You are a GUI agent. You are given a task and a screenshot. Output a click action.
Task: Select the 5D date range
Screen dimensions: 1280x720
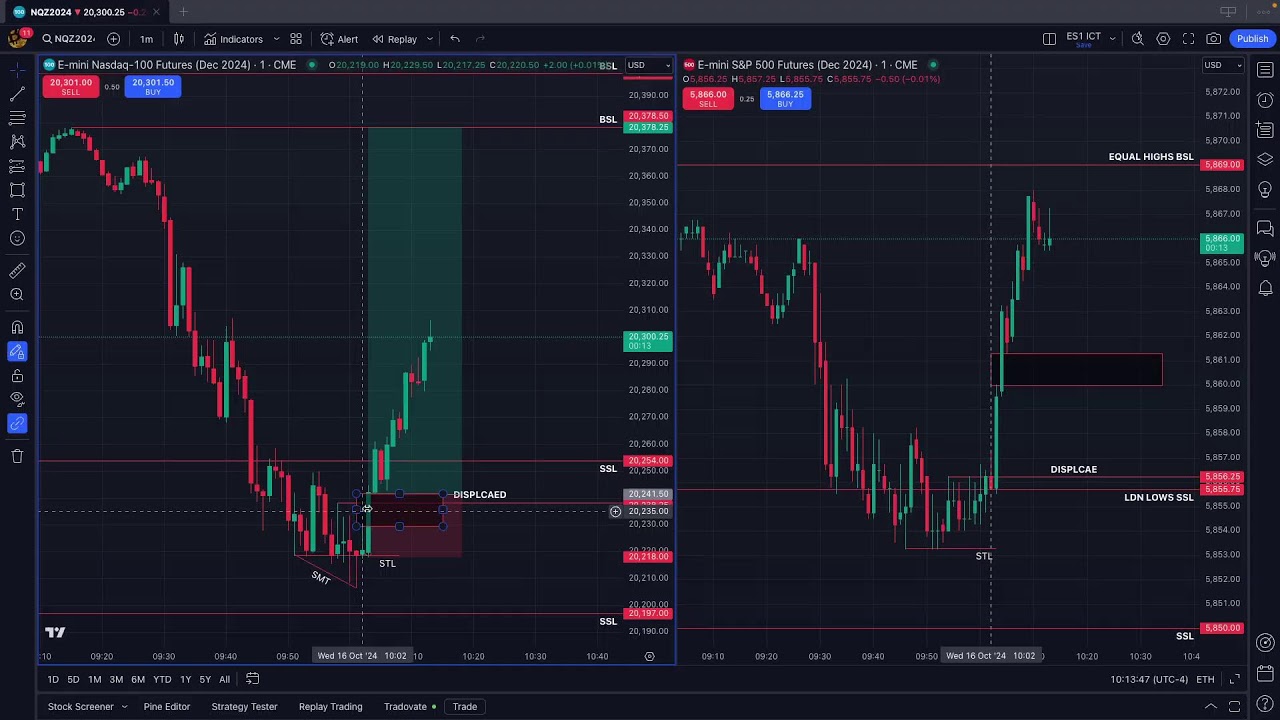pos(73,679)
